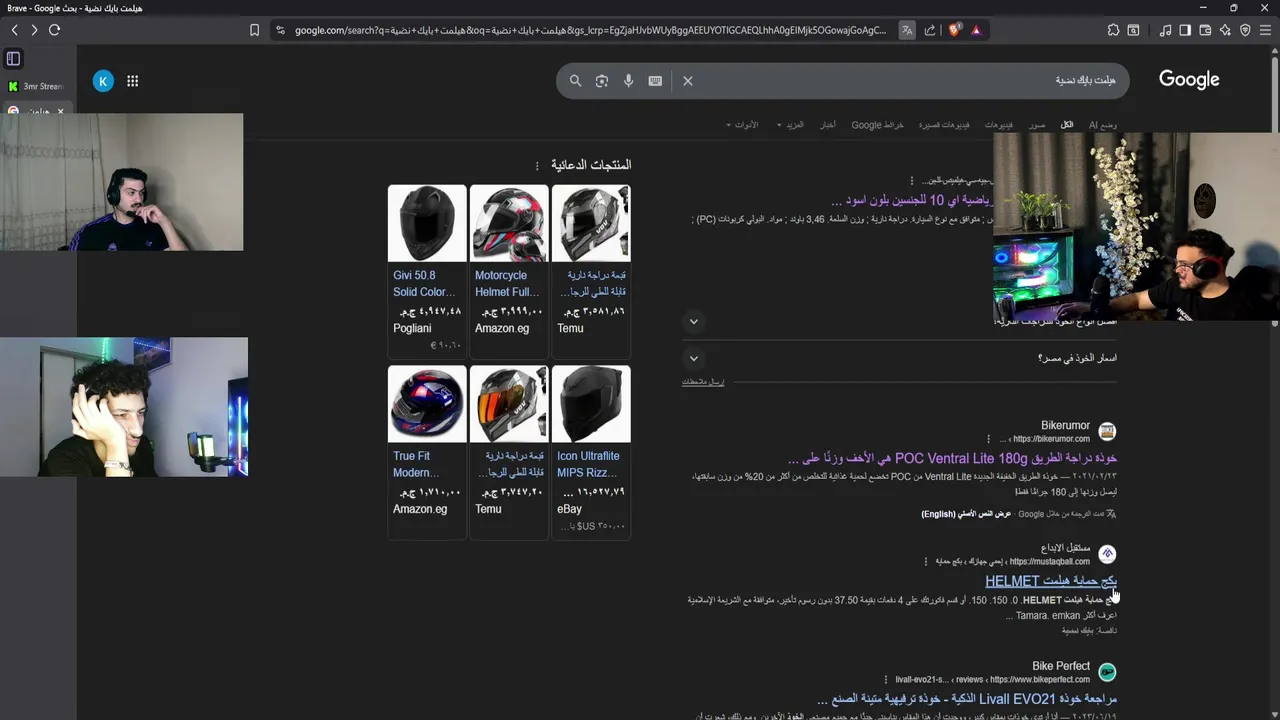Click the browser address bar URL
1280x720 pixels.
tap(590, 30)
